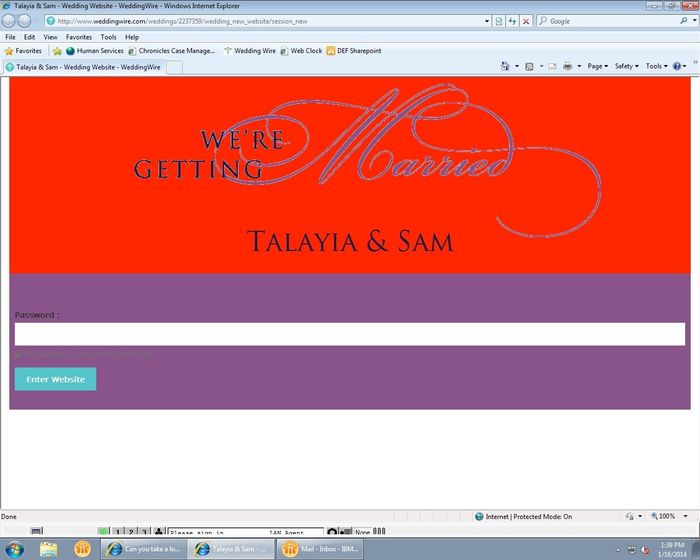Click the Internet Protected Mode globe icon
Image resolution: width=700 pixels, height=560 pixels.
(479, 517)
